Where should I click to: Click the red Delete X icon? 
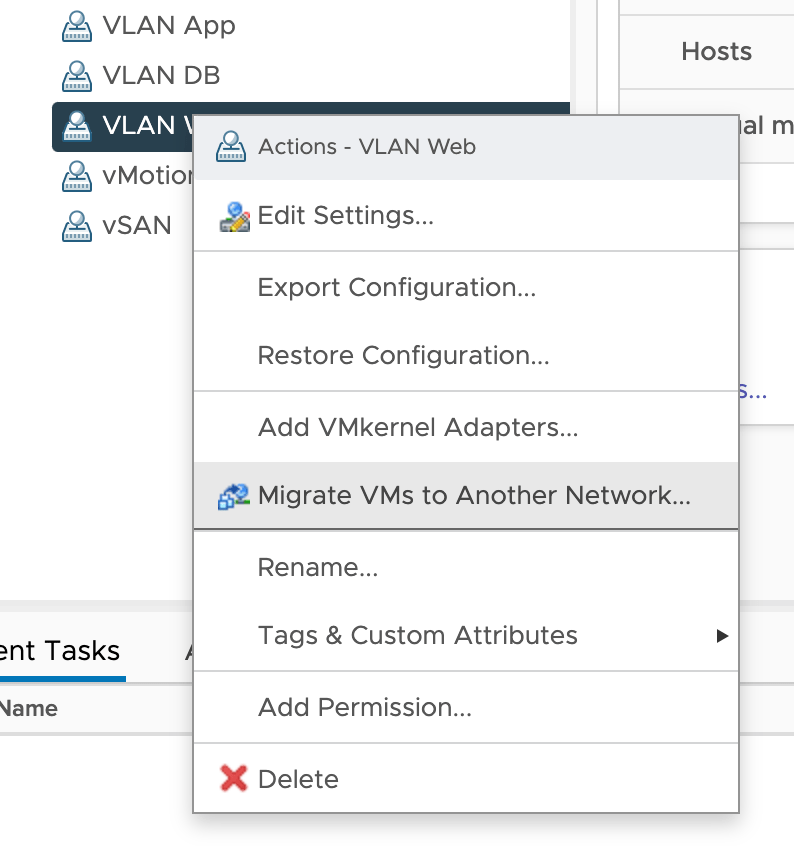point(233,779)
